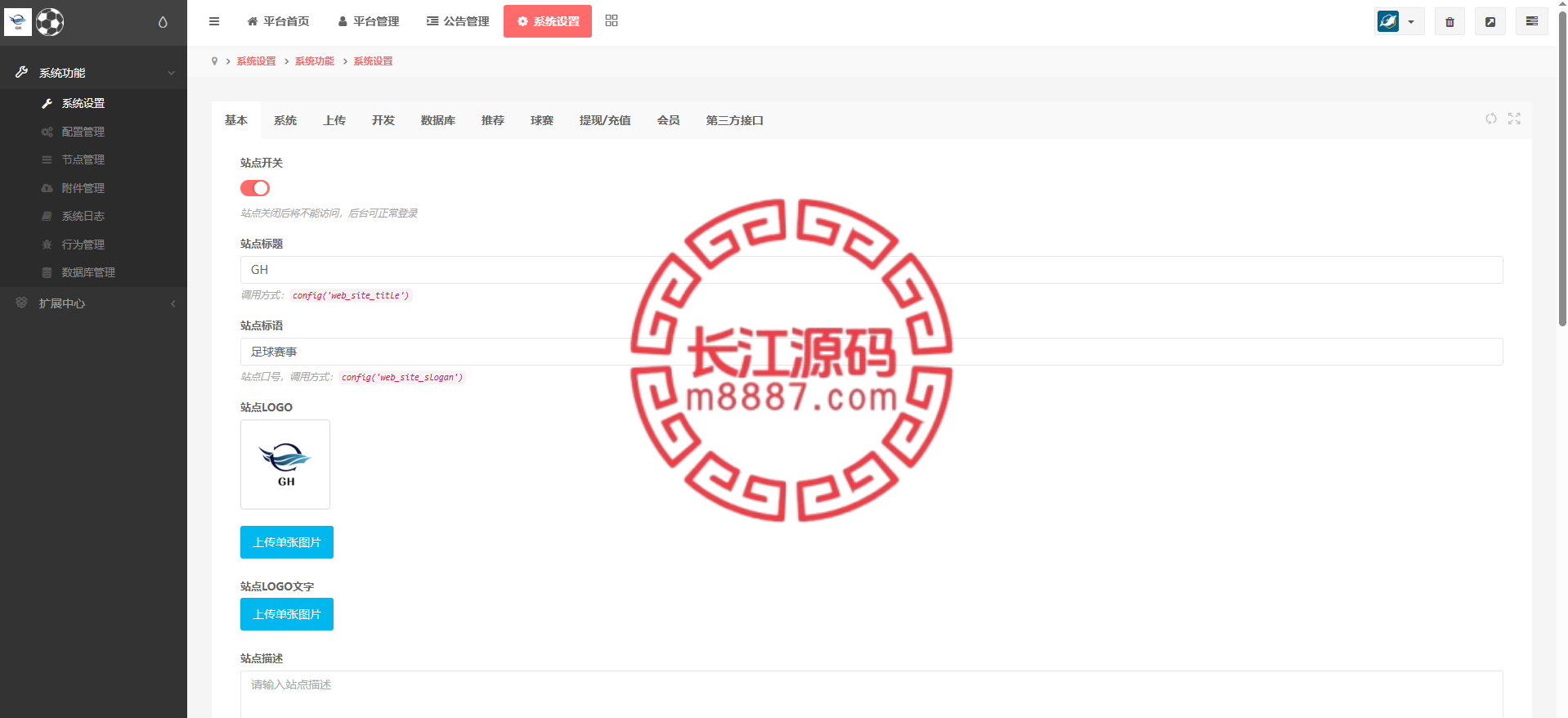Switch to the 会员 tab
1568x718 pixels.
coord(669,120)
